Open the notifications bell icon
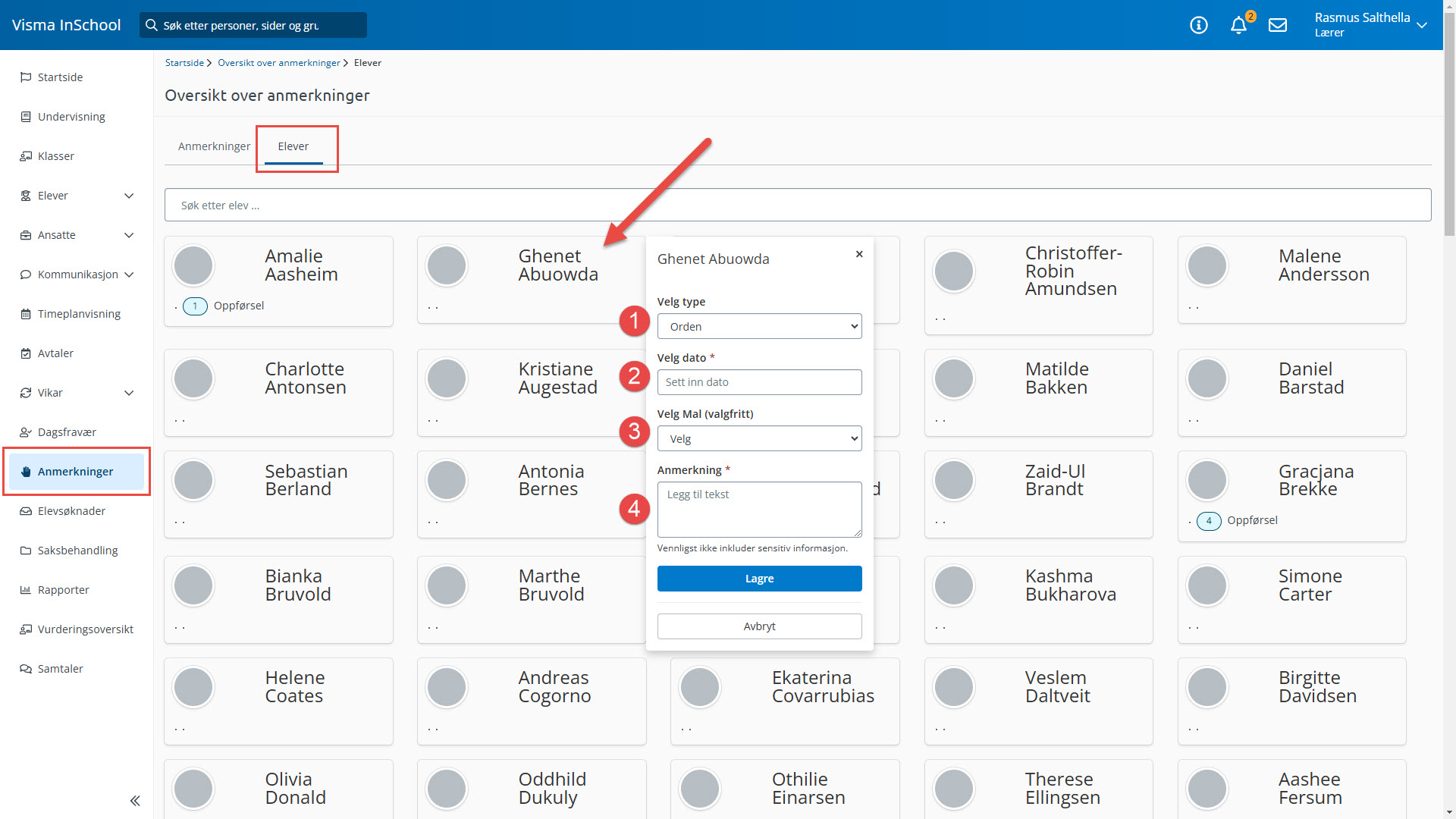This screenshot has width=1456, height=819. point(1238,25)
